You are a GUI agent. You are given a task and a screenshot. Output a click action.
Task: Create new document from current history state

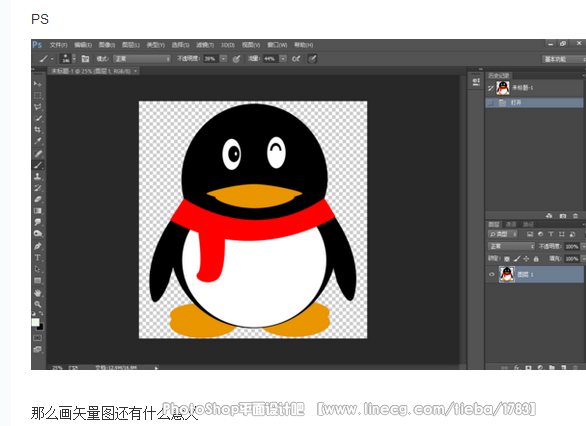coord(549,216)
